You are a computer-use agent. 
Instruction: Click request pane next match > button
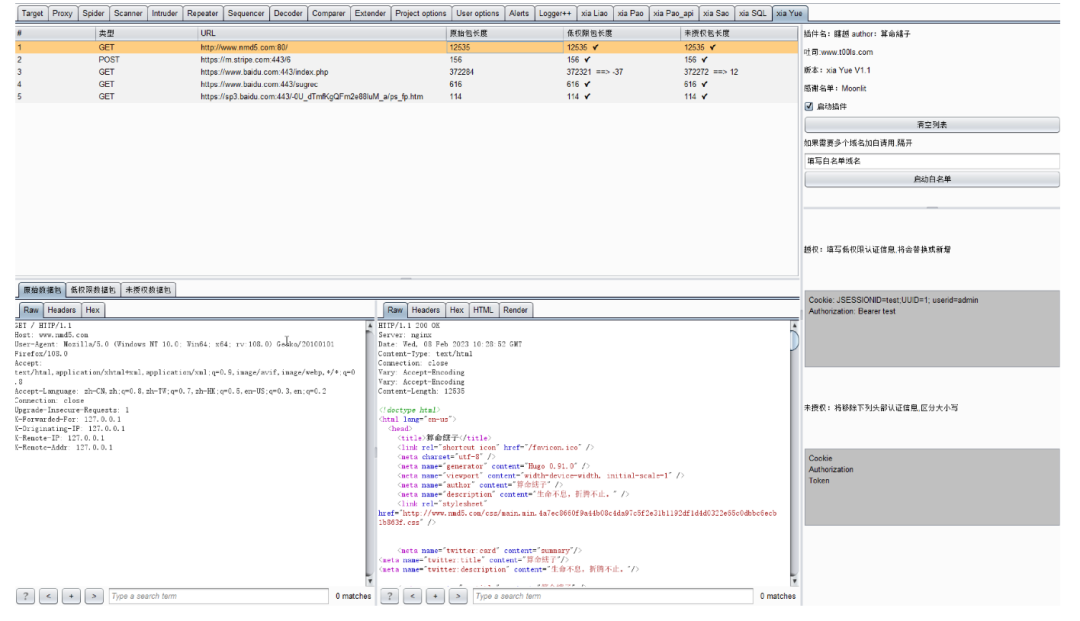pyautogui.click(x=94, y=596)
